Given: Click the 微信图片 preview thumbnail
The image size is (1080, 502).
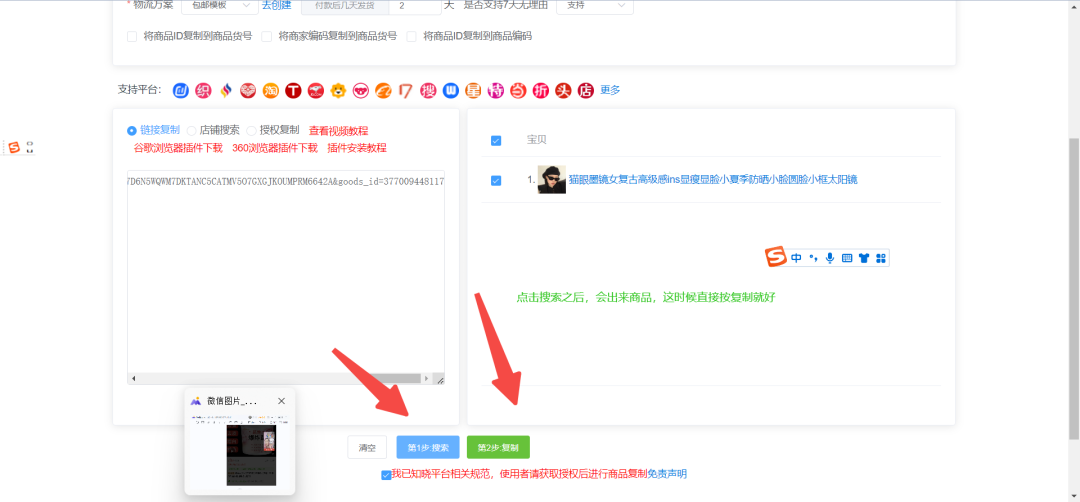Looking at the screenshot, I should (x=239, y=451).
